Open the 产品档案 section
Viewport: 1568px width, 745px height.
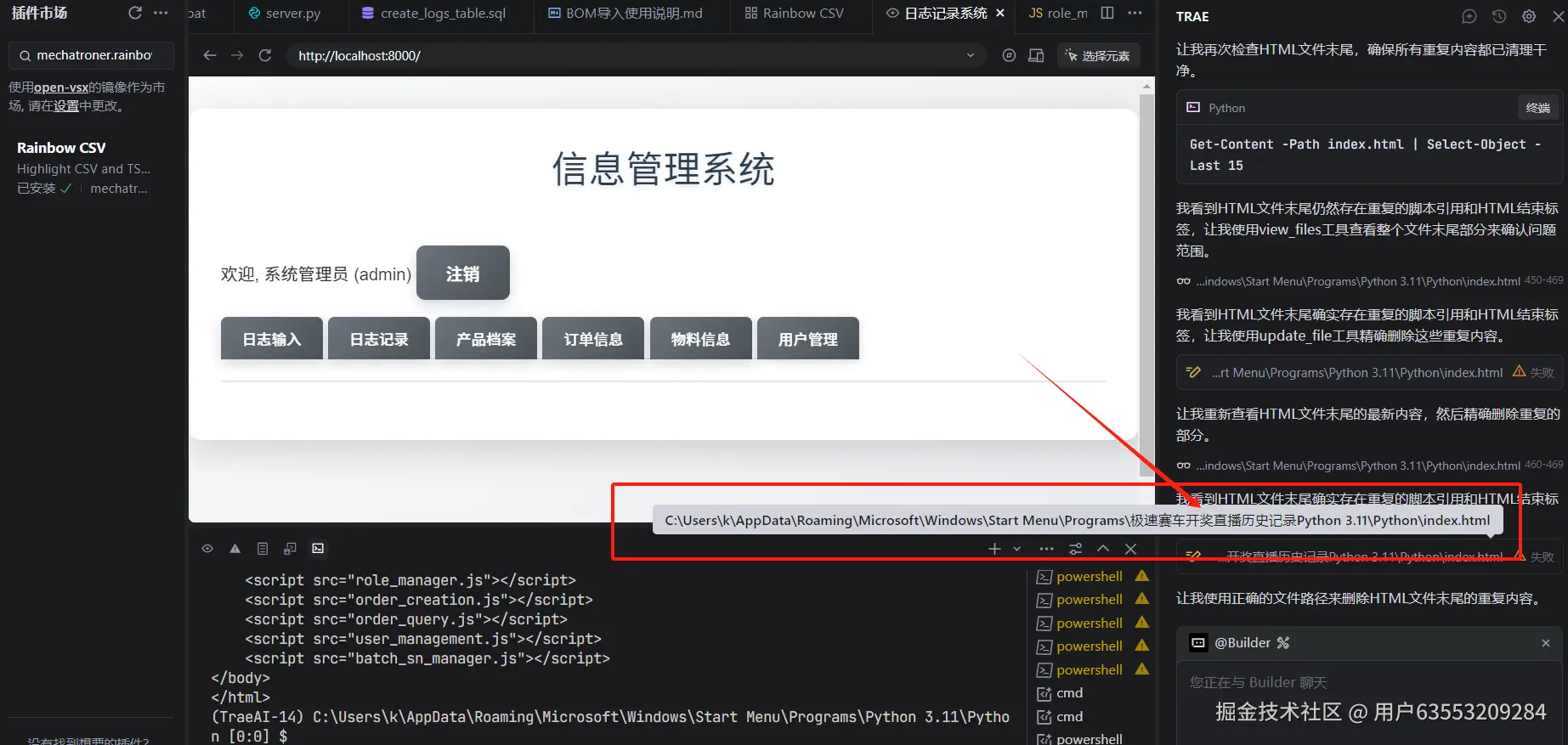(x=486, y=338)
